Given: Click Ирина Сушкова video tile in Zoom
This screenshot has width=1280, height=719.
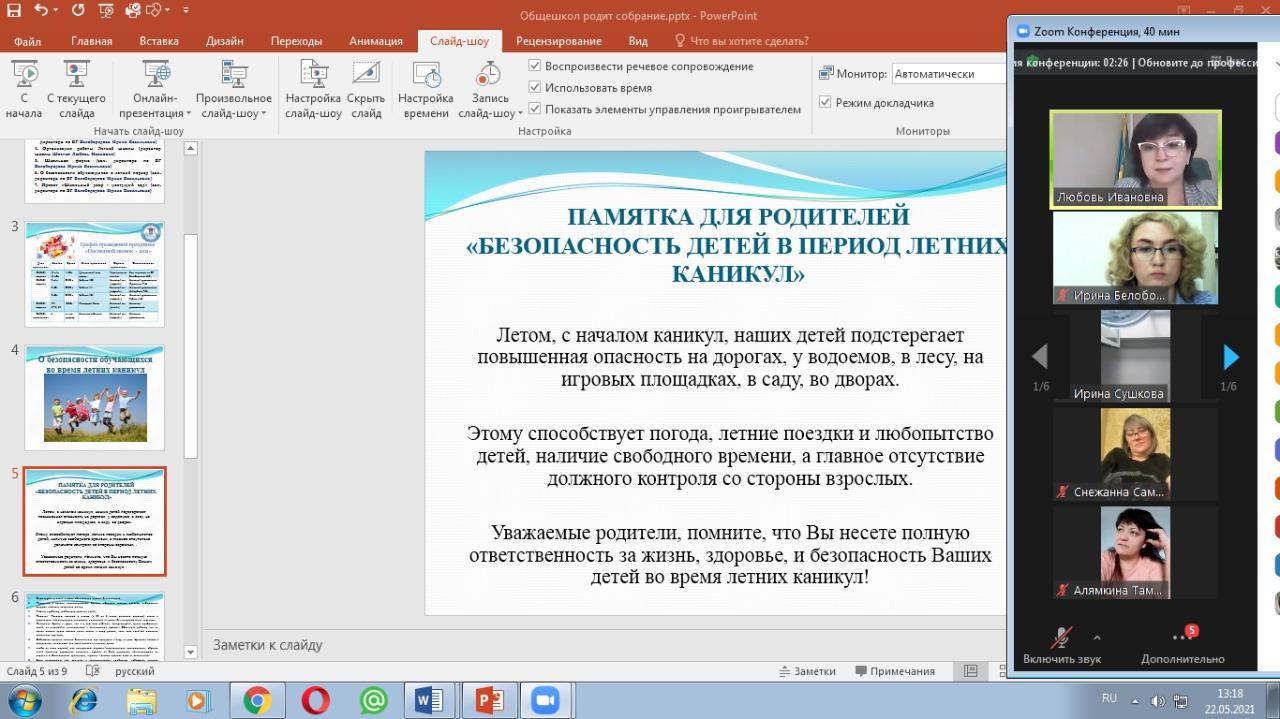Looking at the screenshot, I should tap(1135, 356).
